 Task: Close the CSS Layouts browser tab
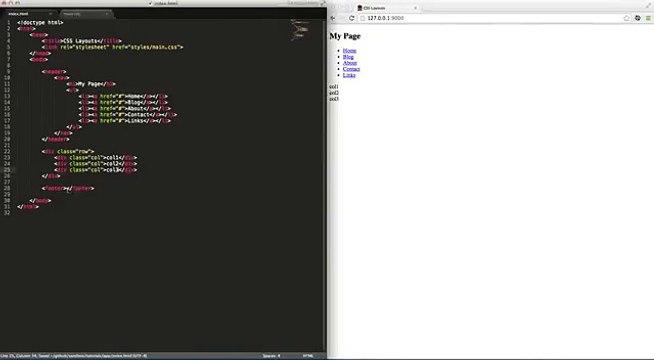click(415, 8)
